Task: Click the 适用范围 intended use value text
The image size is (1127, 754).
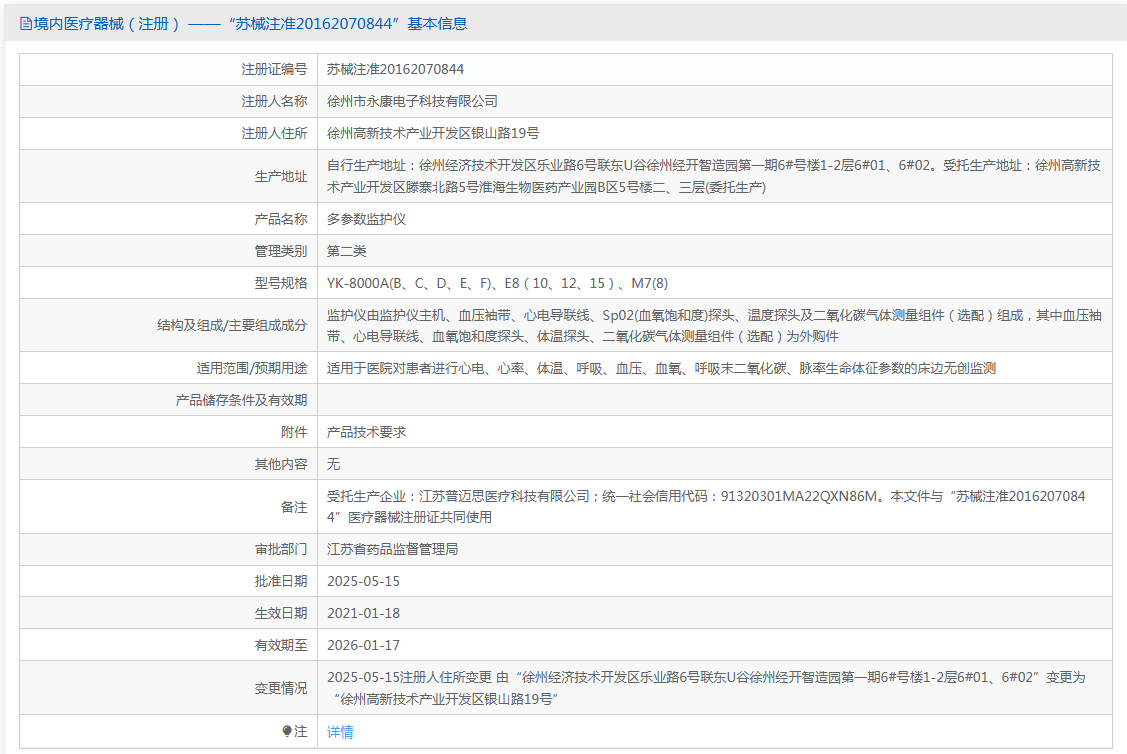Action: click(661, 368)
